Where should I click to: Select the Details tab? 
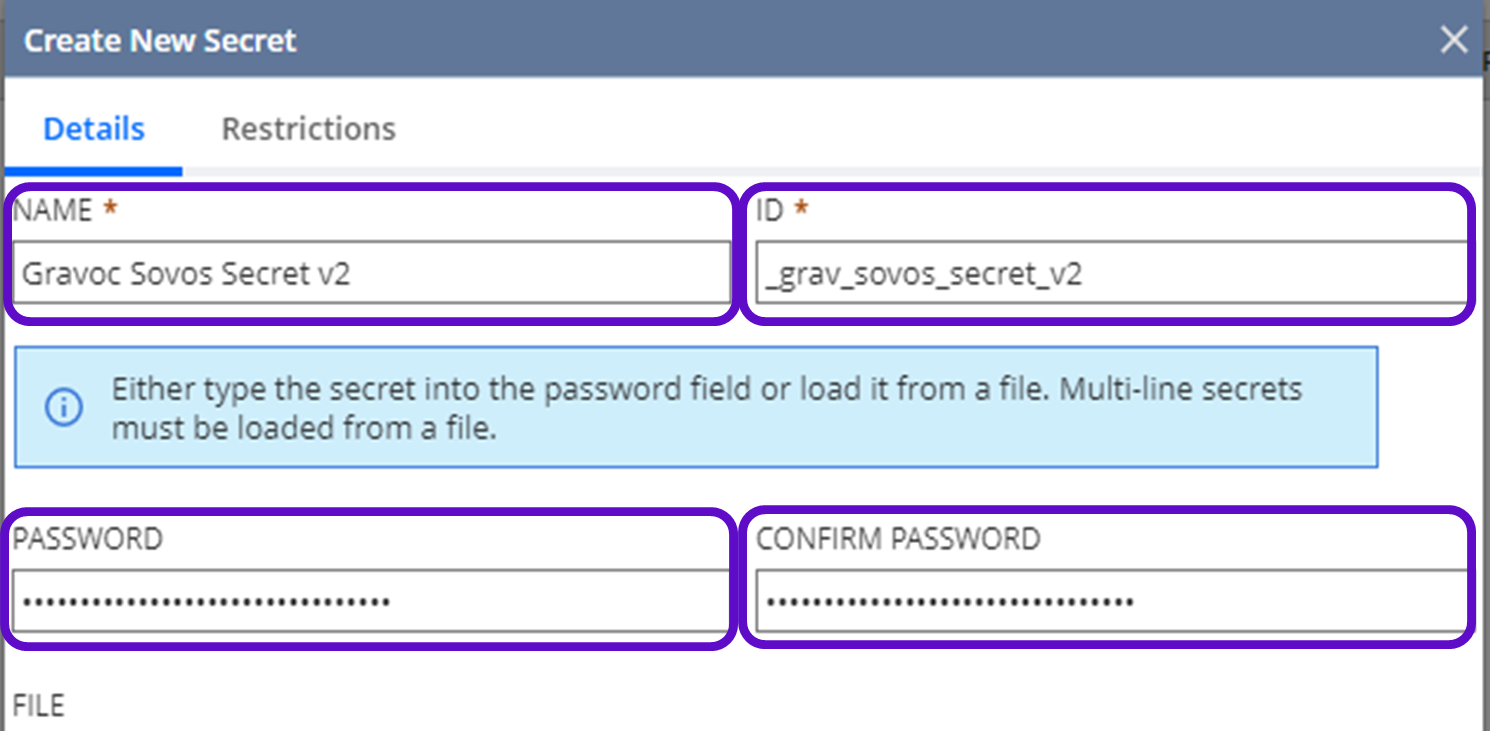coord(94,129)
